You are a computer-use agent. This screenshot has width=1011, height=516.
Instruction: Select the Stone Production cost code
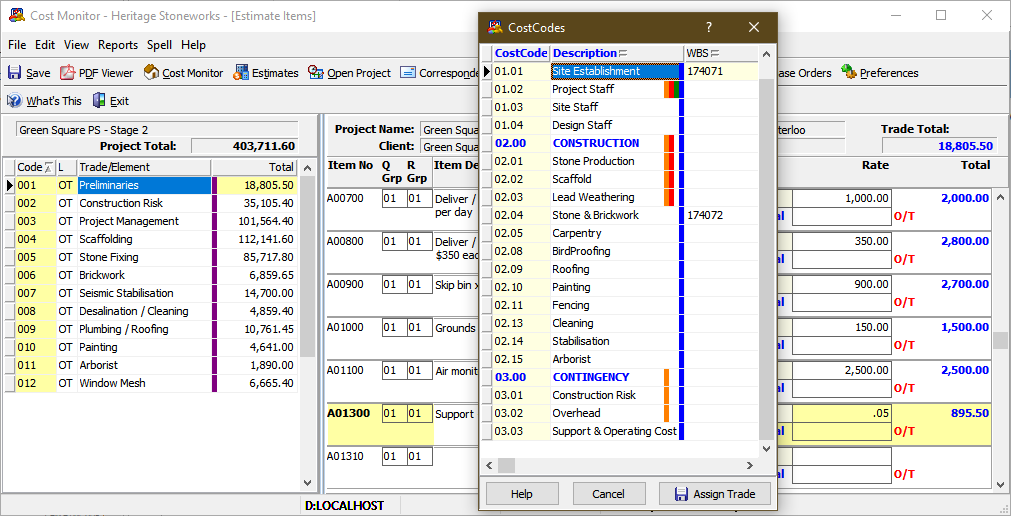click(x=620, y=161)
